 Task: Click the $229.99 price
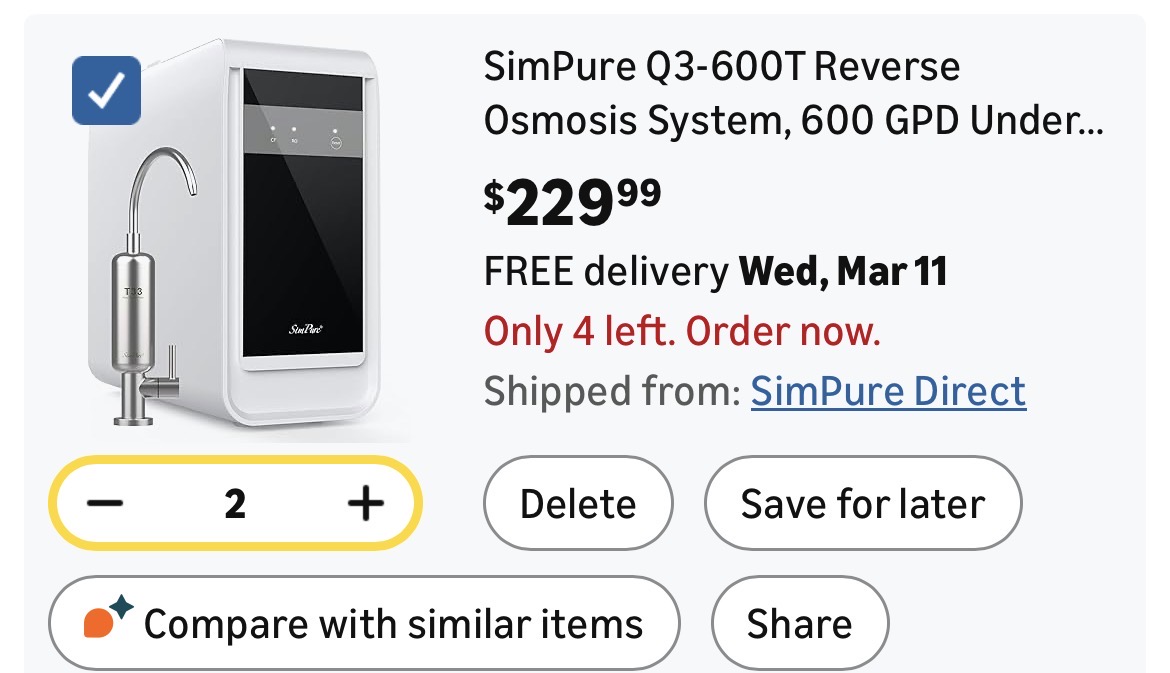click(572, 201)
